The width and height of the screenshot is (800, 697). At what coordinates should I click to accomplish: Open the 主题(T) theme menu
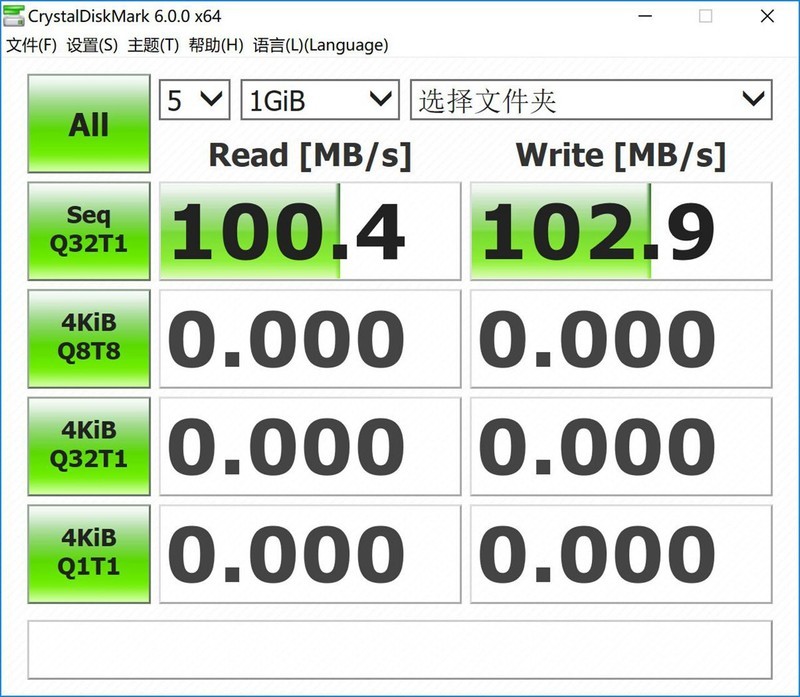[152, 45]
